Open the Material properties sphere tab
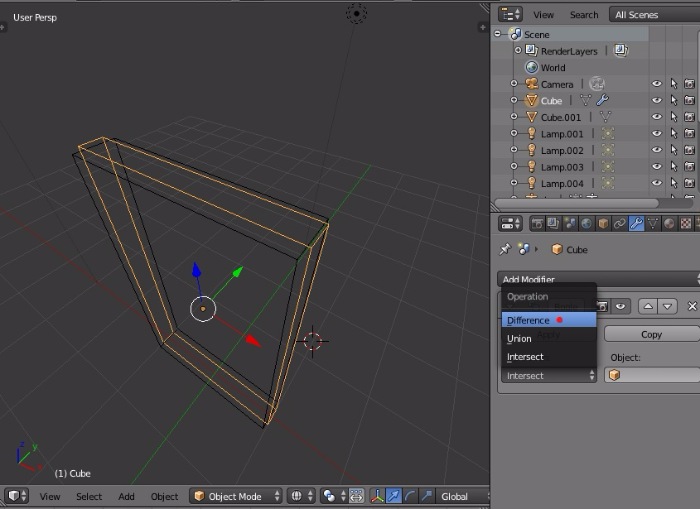Viewport: 700px width, 509px height. pos(670,223)
